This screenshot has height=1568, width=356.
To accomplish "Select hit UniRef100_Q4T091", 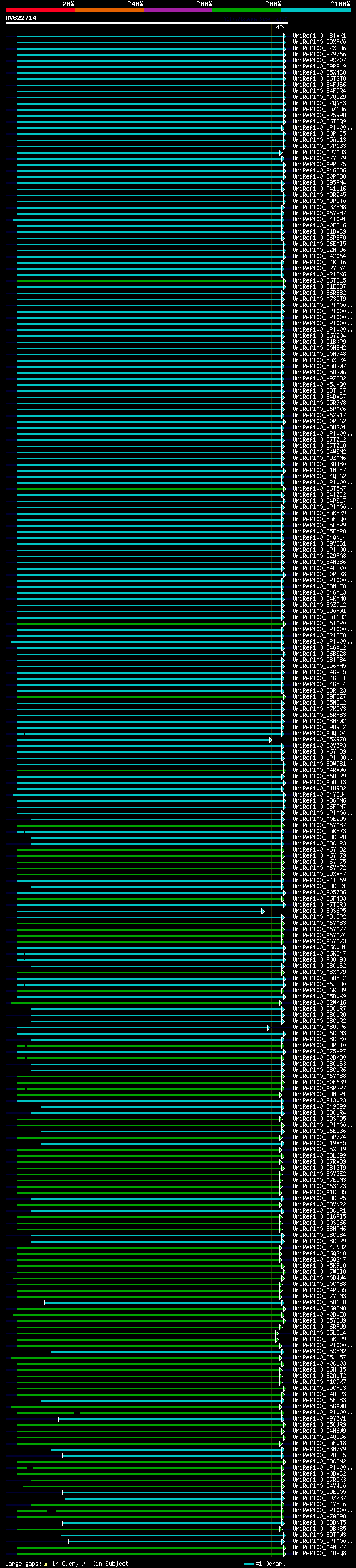I will [319, 219].
